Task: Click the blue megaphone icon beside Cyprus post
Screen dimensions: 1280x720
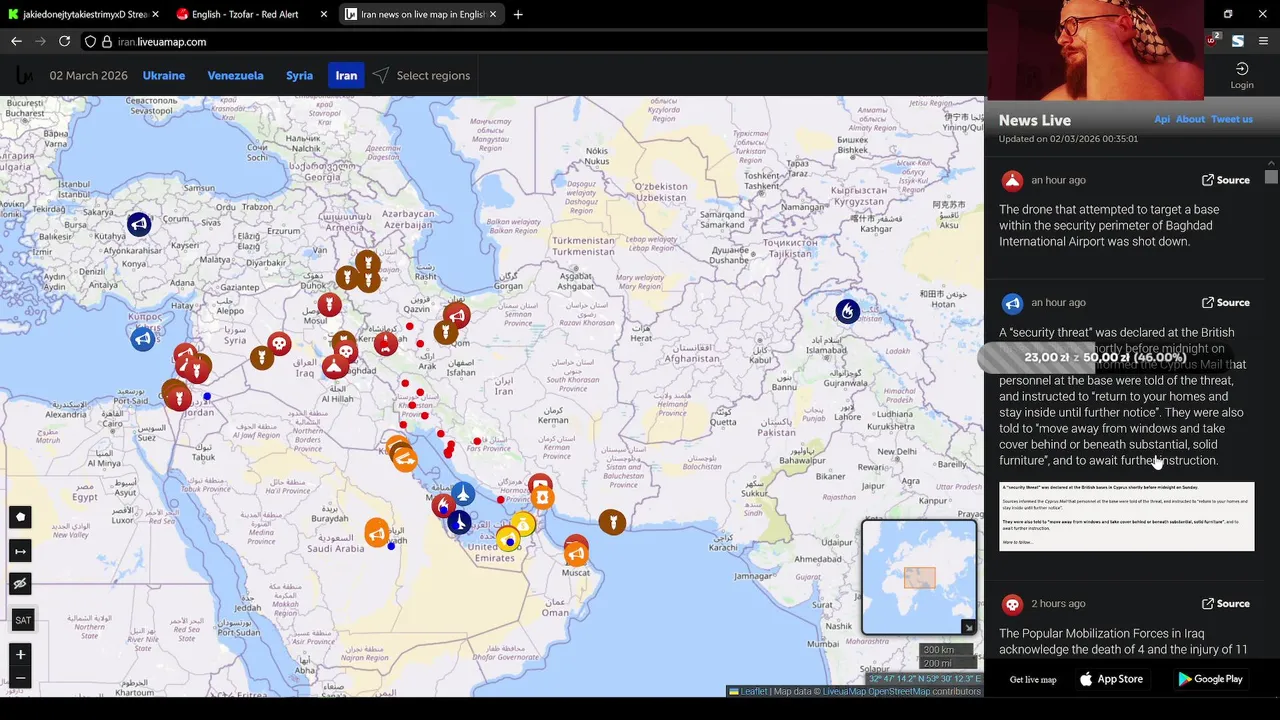Action: (1012, 303)
